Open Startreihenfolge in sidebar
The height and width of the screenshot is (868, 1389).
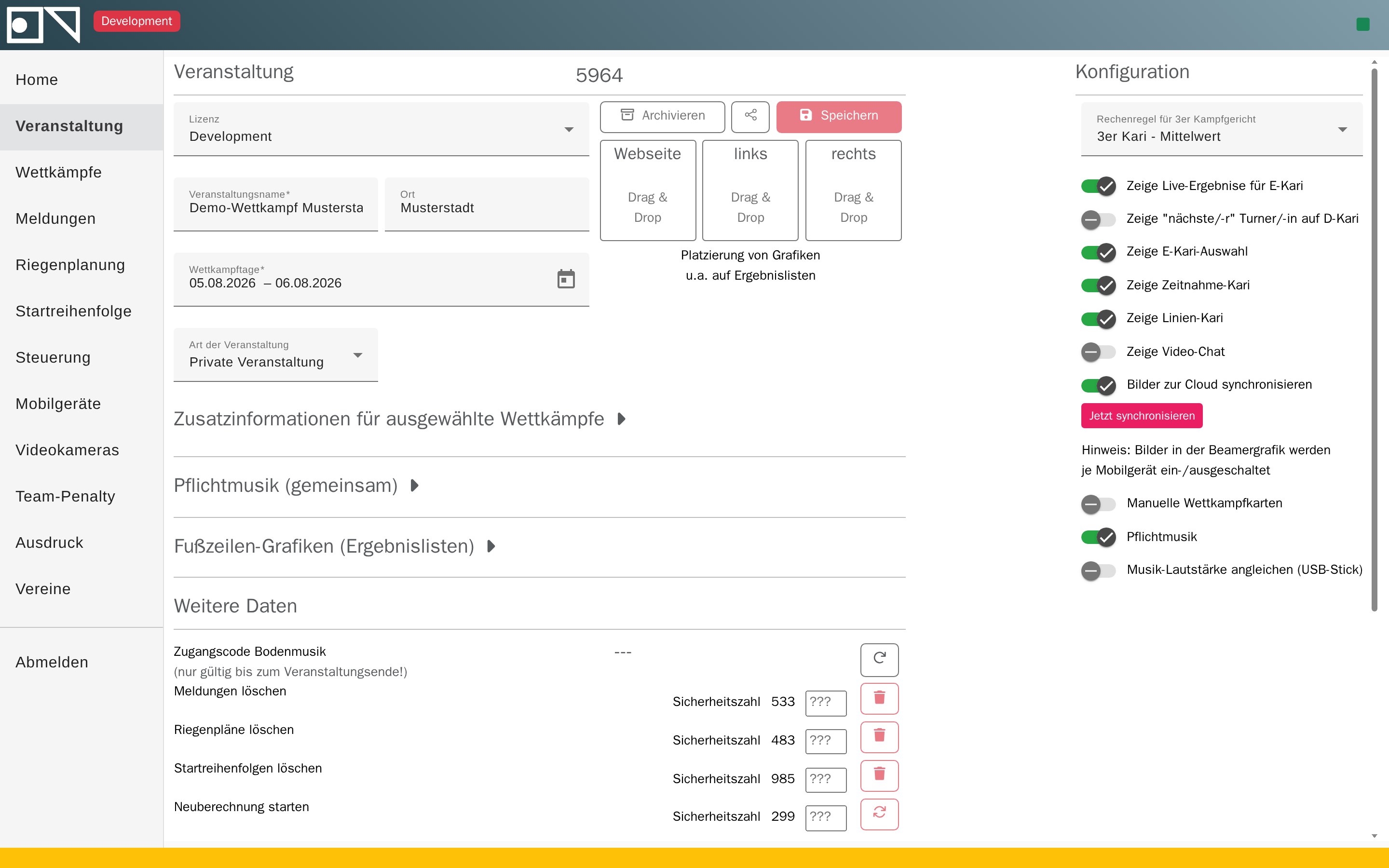pos(82,311)
